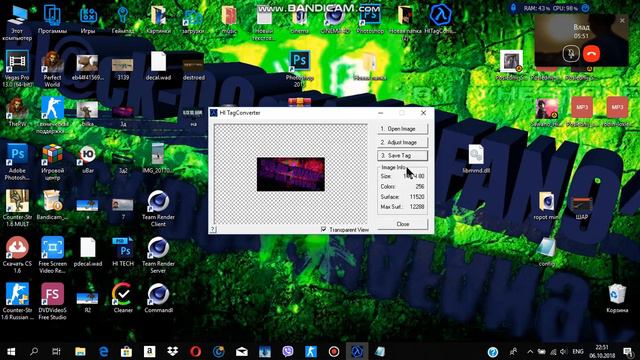The image size is (640, 360).
Task: Select the Counter-Strike 1.6 MULT shortcut
Action: 17,208
